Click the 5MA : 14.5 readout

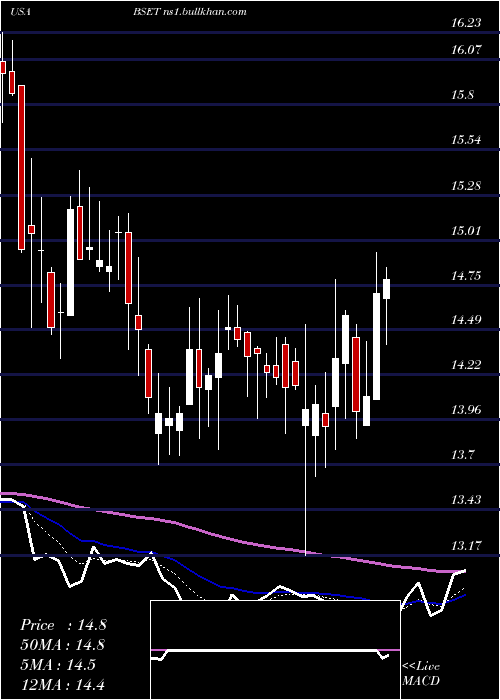(58, 665)
